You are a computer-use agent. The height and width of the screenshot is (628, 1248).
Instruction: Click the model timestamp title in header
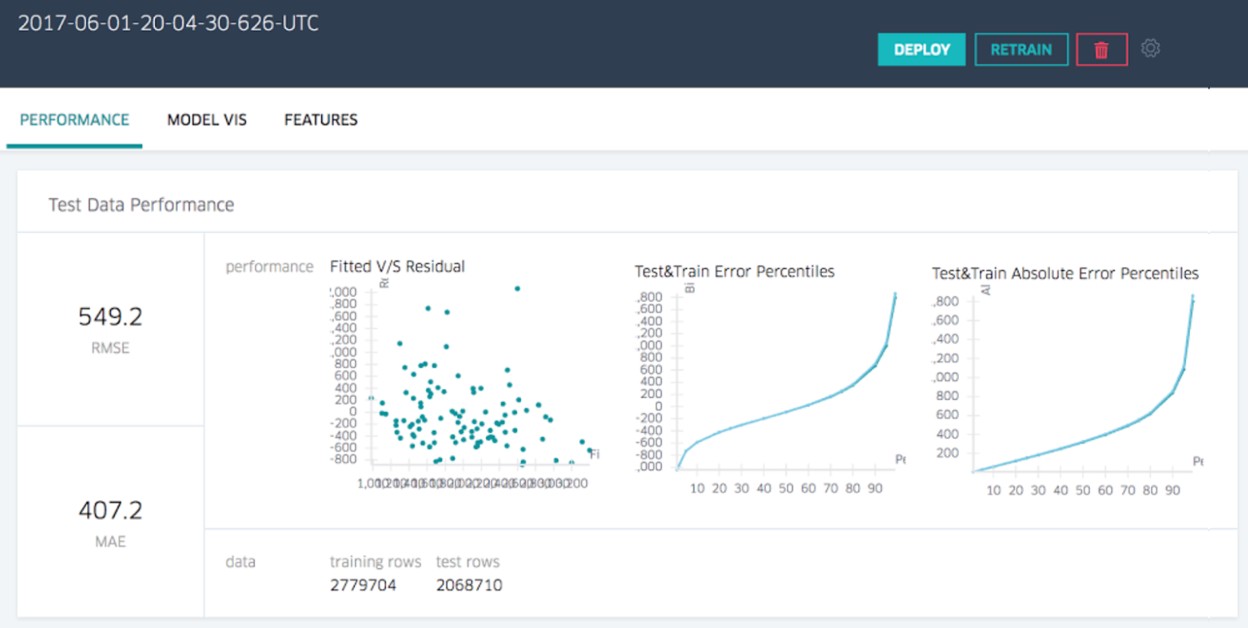click(x=169, y=23)
